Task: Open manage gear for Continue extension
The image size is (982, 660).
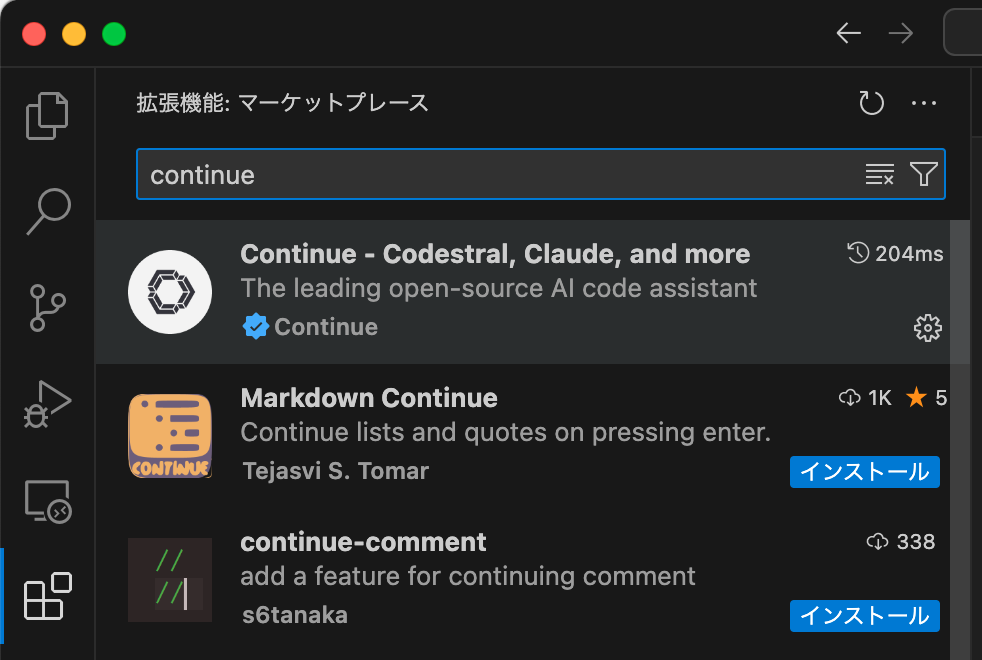Action: (x=927, y=328)
